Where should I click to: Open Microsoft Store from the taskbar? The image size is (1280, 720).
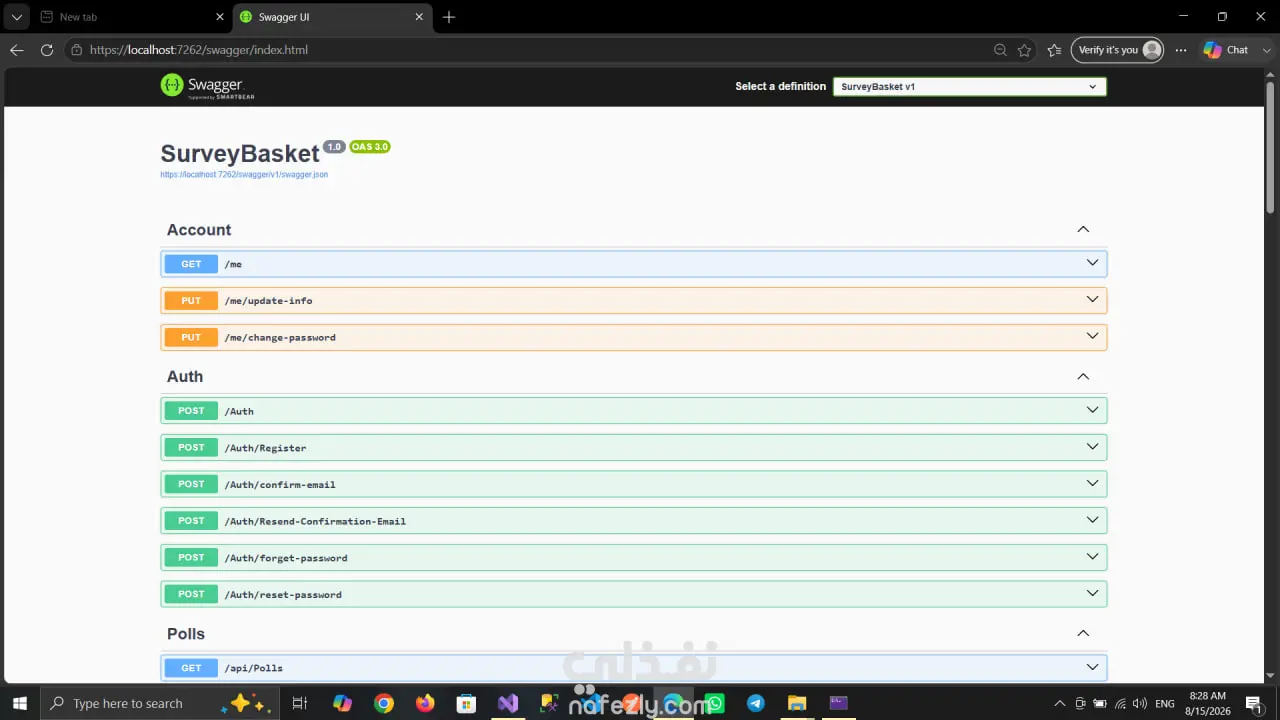[466, 703]
